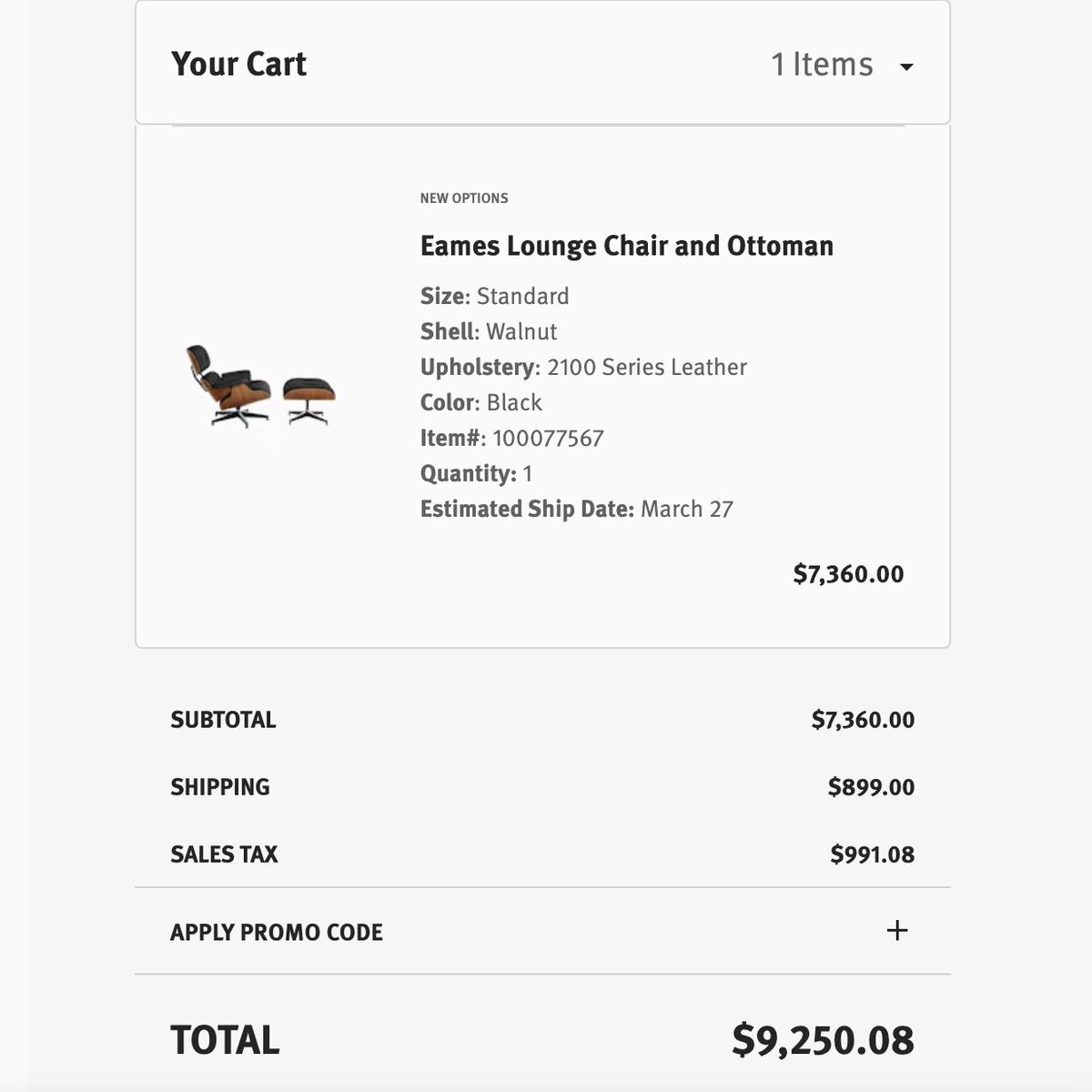Screen dimensions: 1092x1092
Task: Click the Apply Promo Code label
Action: pyautogui.click(x=276, y=932)
